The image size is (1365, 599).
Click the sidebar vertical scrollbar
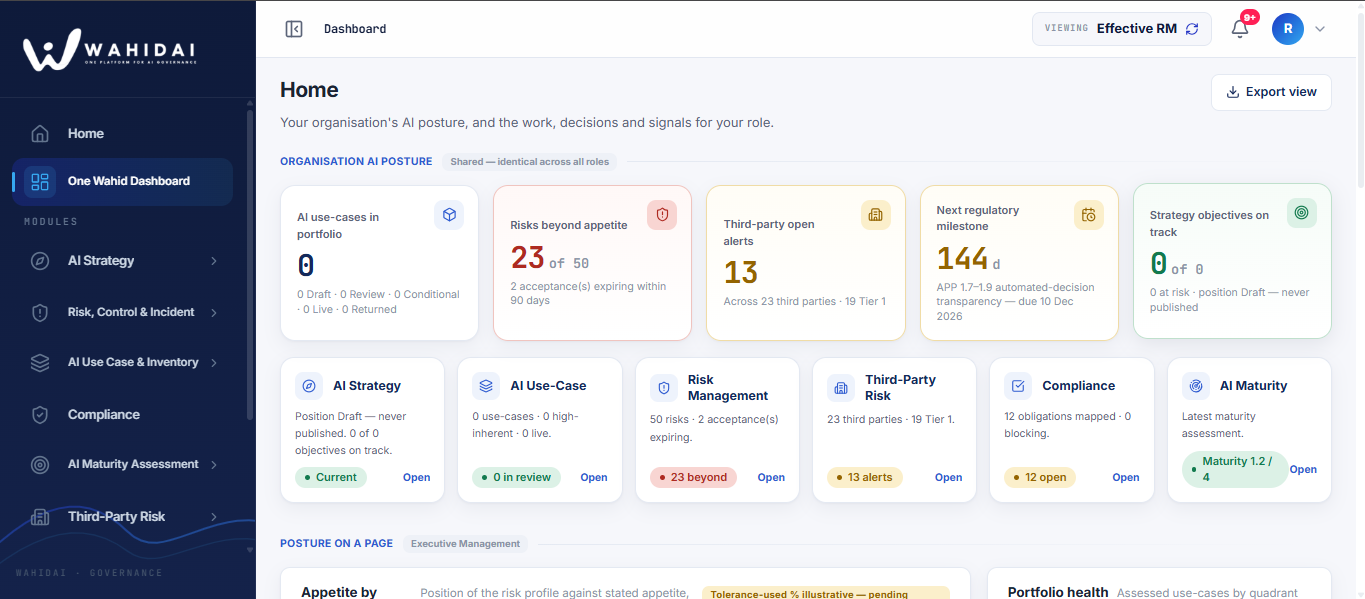[250, 265]
